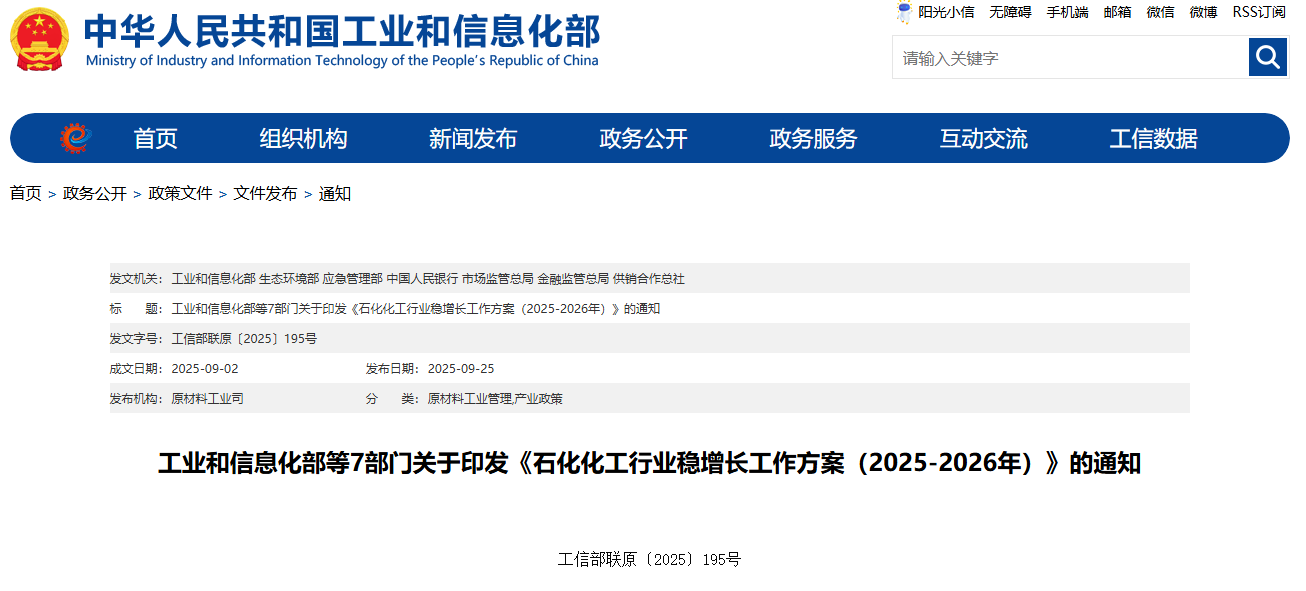This screenshot has width=1306, height=591.
Task: Open the 邮箱 mailbox link
Action: [1117, 12]
